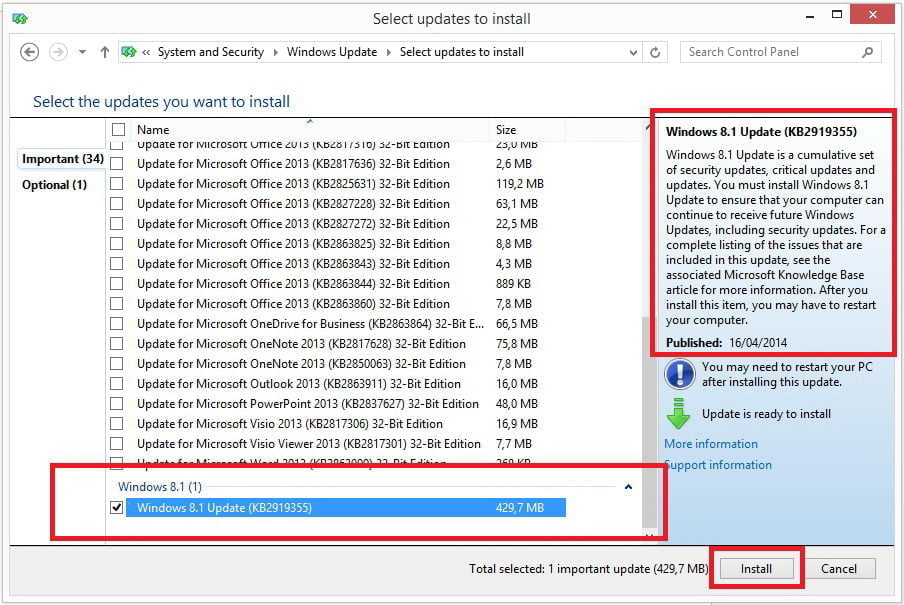The image size is (904, 605).
Task: Click the restart warning exclamation icon
Action: pyautogui.click(x=680, y=374)
